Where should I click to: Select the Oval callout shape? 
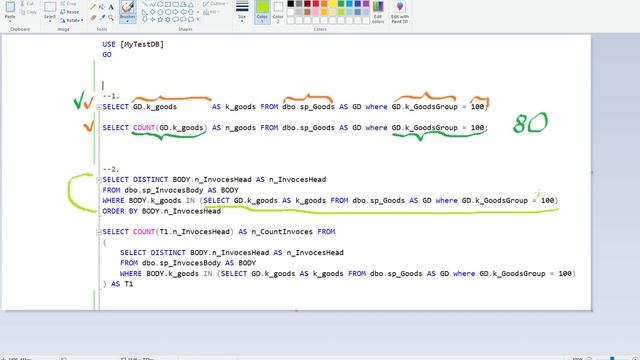pos(183,19)
